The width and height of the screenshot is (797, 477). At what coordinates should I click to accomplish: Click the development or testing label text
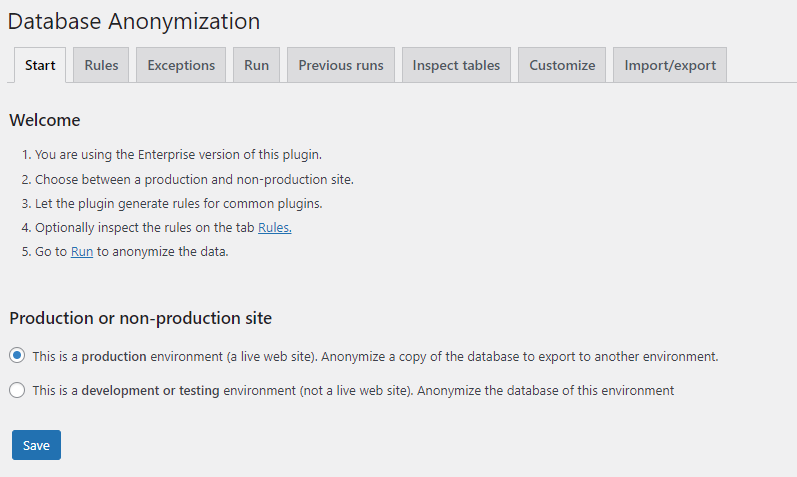(x=353, y=391)
